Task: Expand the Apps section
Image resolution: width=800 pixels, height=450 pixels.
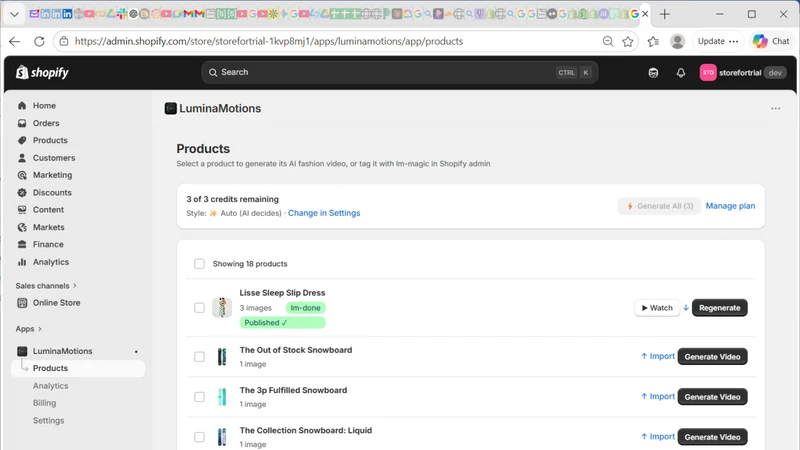Action: [x=29, y=329]
